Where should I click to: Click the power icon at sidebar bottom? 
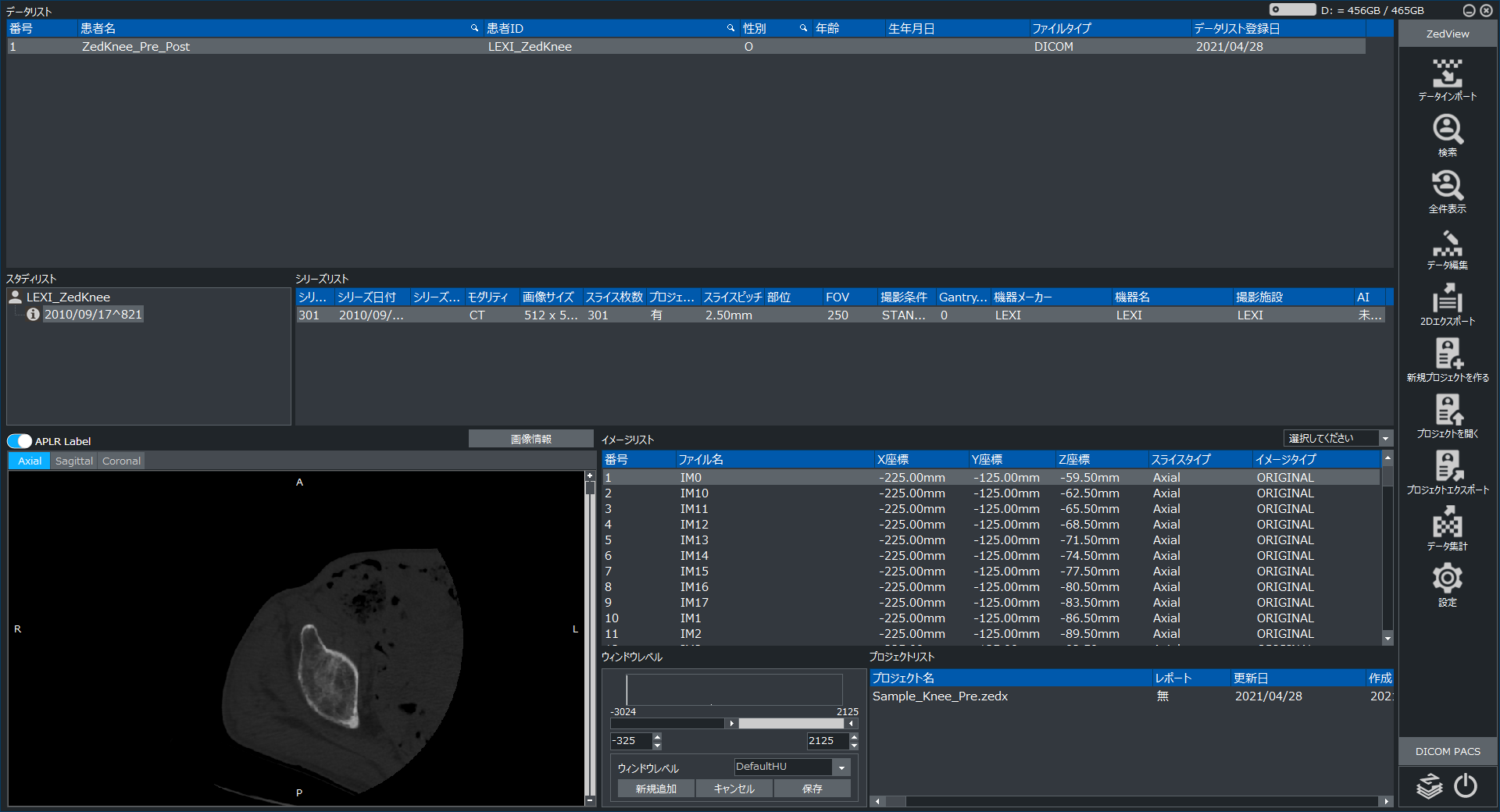point(1466,785)
